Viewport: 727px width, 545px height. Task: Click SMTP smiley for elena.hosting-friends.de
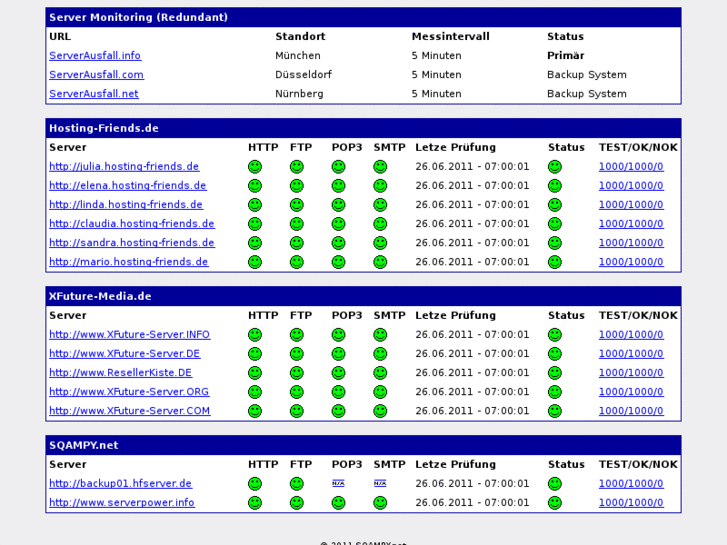click(x=380, y=186)
